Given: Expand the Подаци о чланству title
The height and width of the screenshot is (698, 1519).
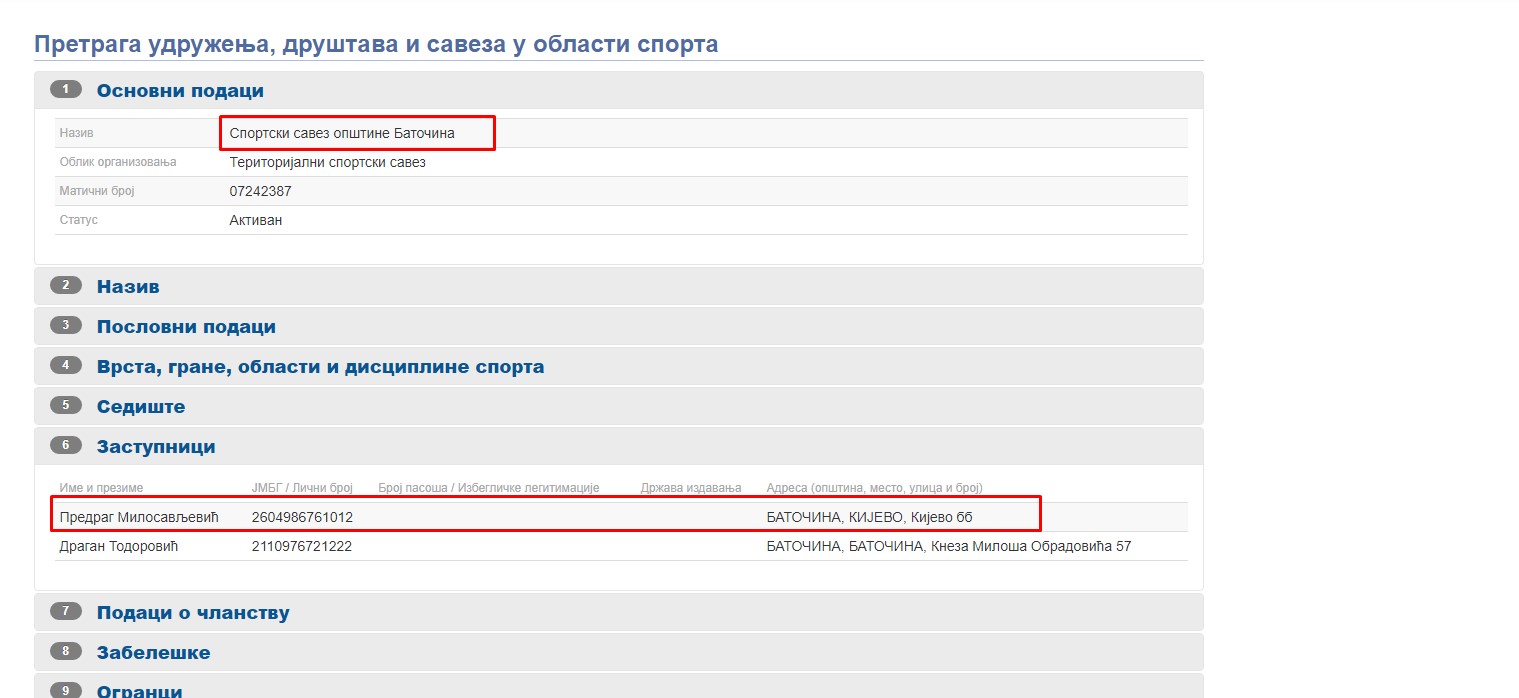Looking at the screenshot, I should [x=193, y=613].
